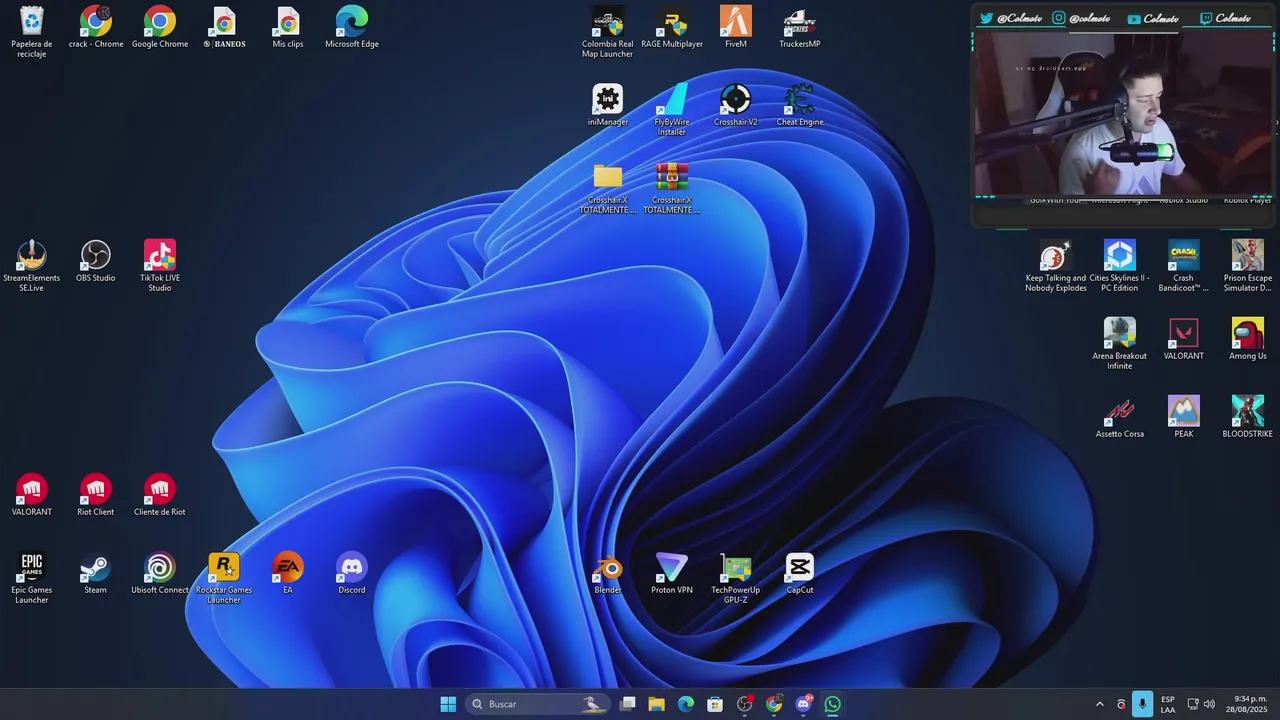Image resolution: width=1280 pixels, height=720 pixels.
Task: Select Colombia Real Map Launcher icon
Action: click(608, 31)
